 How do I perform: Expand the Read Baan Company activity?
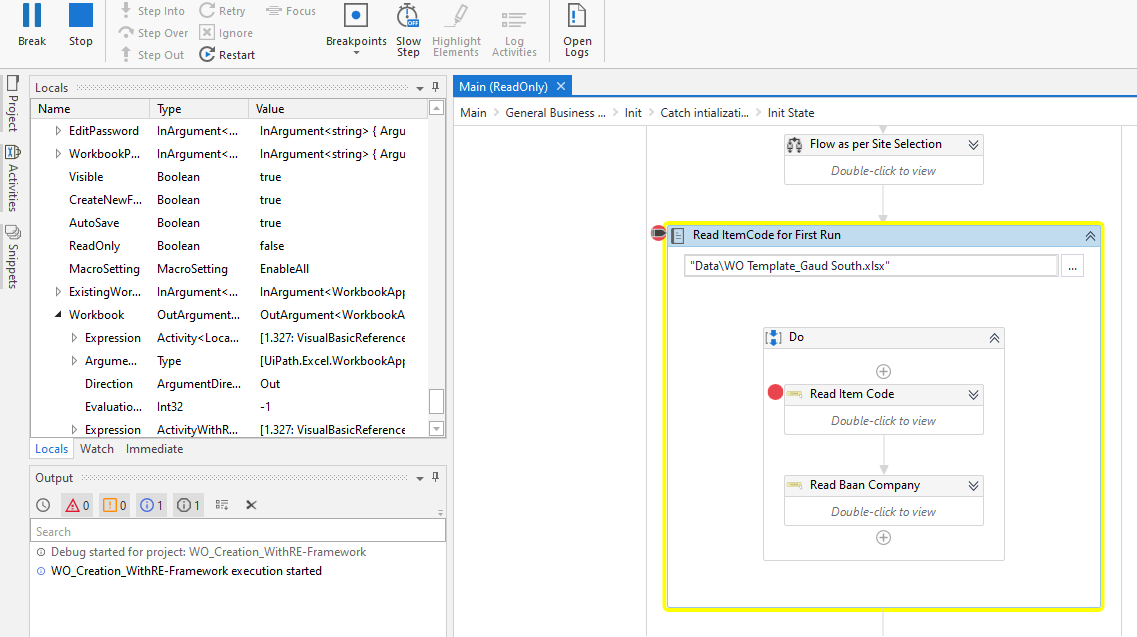tap(971, 485)
